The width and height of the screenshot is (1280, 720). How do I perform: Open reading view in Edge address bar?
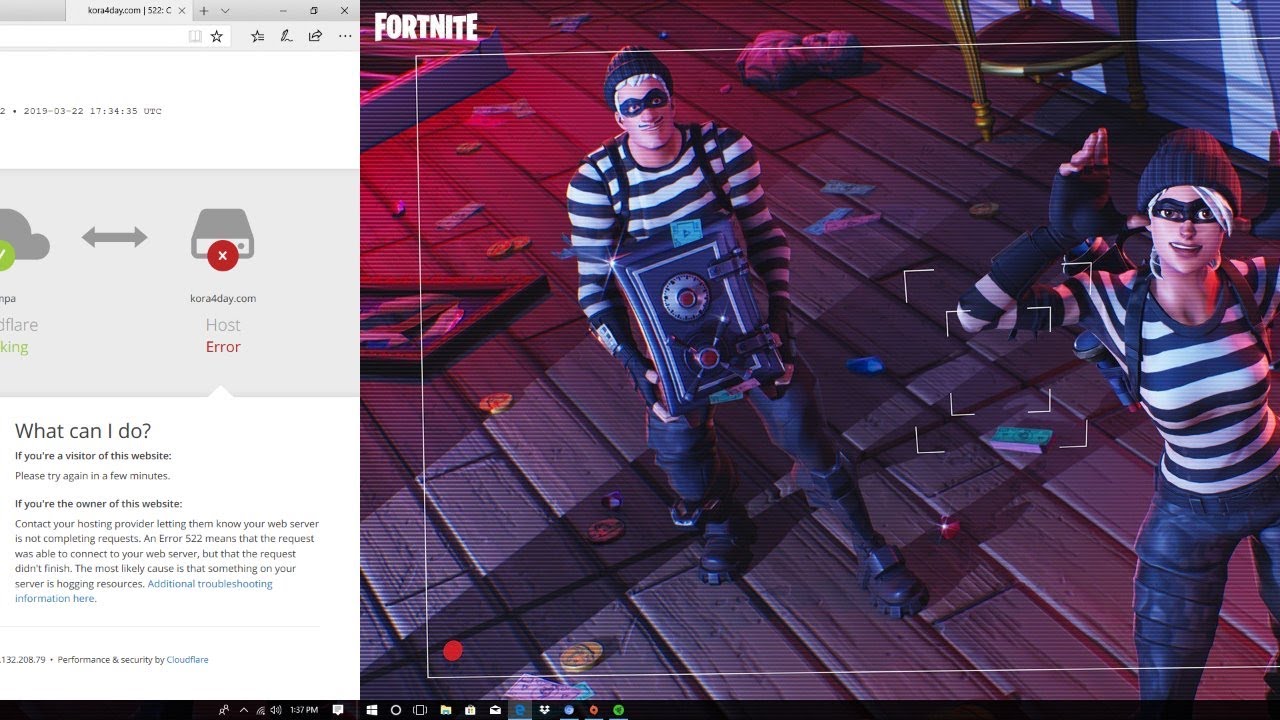click(x=195, y=36)
